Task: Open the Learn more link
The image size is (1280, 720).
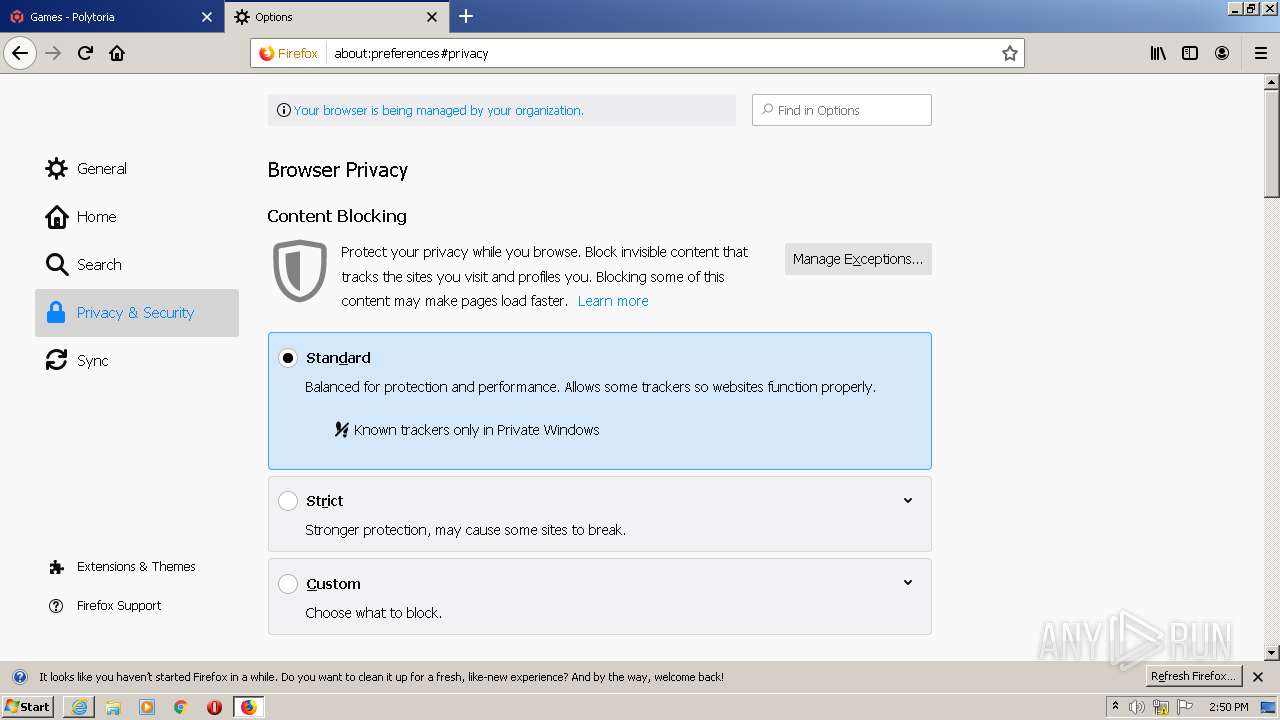Action: click(613, 301)
